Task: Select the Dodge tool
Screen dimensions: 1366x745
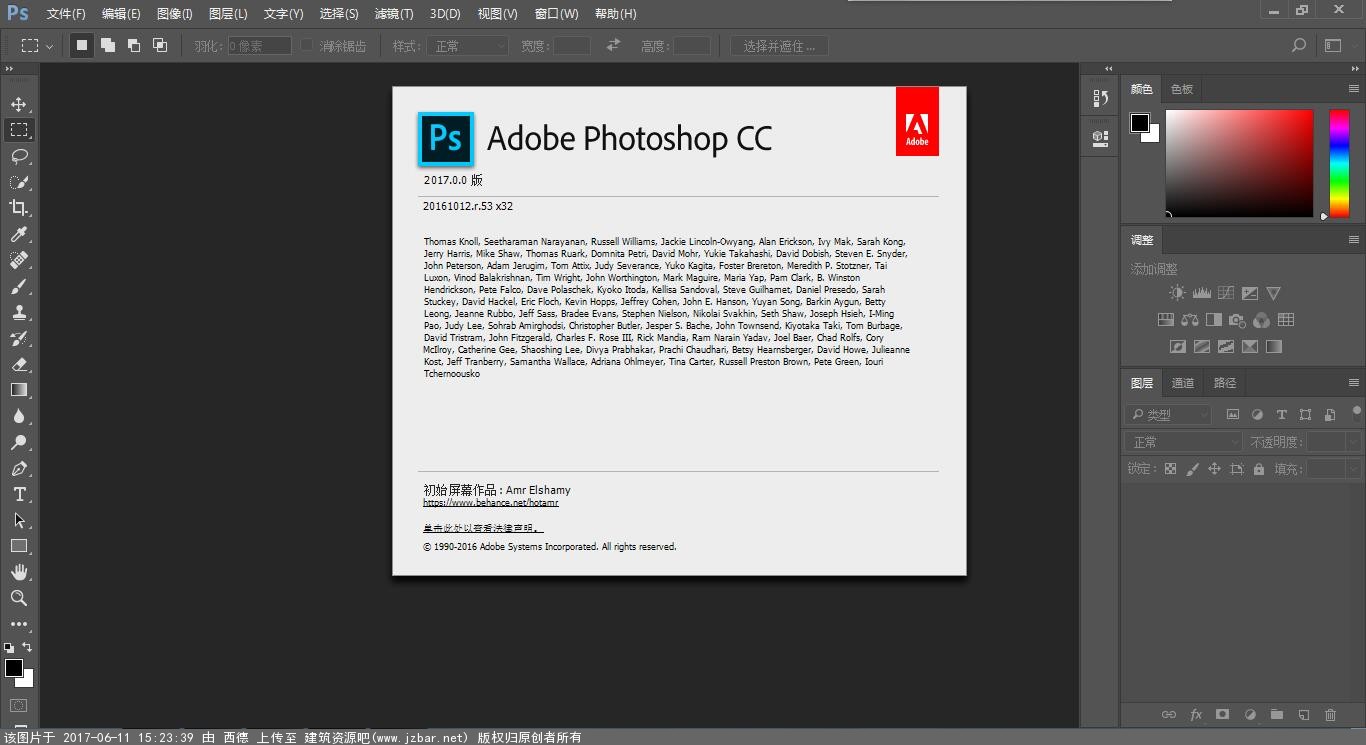Action: (x=19, y=442)
